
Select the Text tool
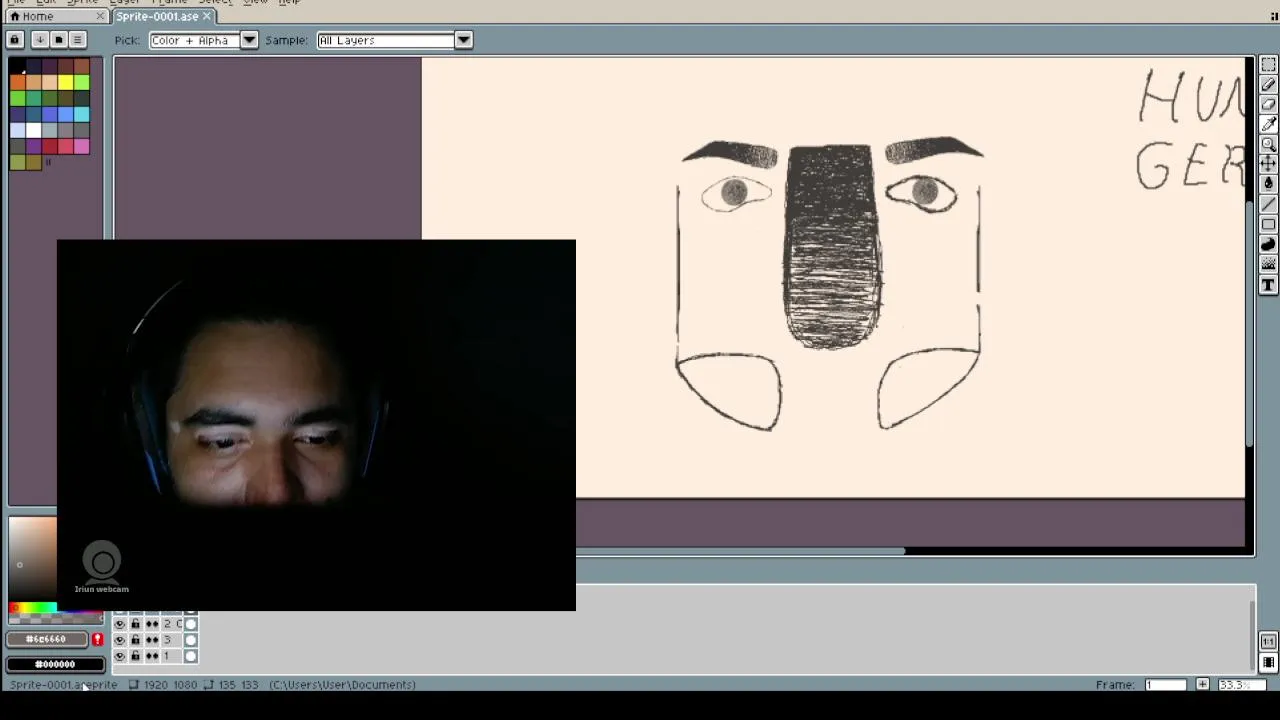1268,285
